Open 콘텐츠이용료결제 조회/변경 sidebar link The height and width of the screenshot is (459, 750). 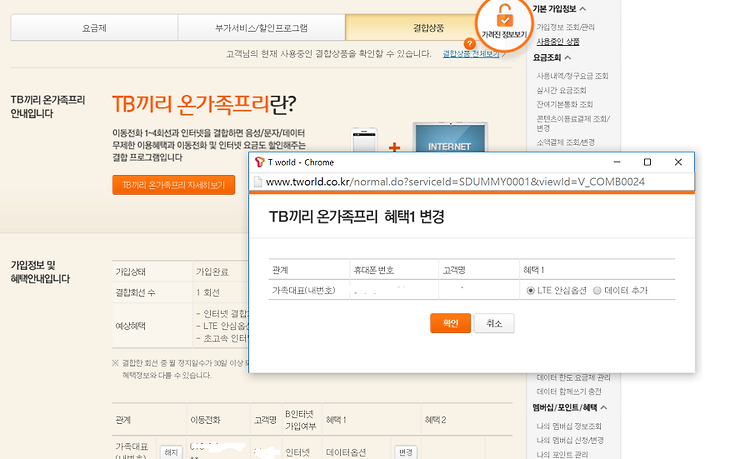(x=573, y=123)
